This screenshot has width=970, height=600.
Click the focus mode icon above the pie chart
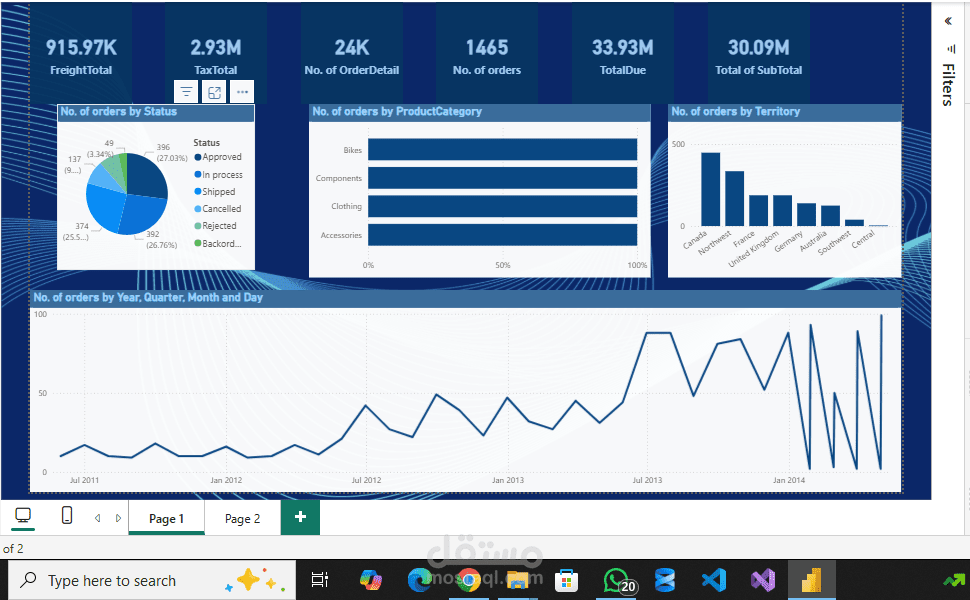pos(214,93)
